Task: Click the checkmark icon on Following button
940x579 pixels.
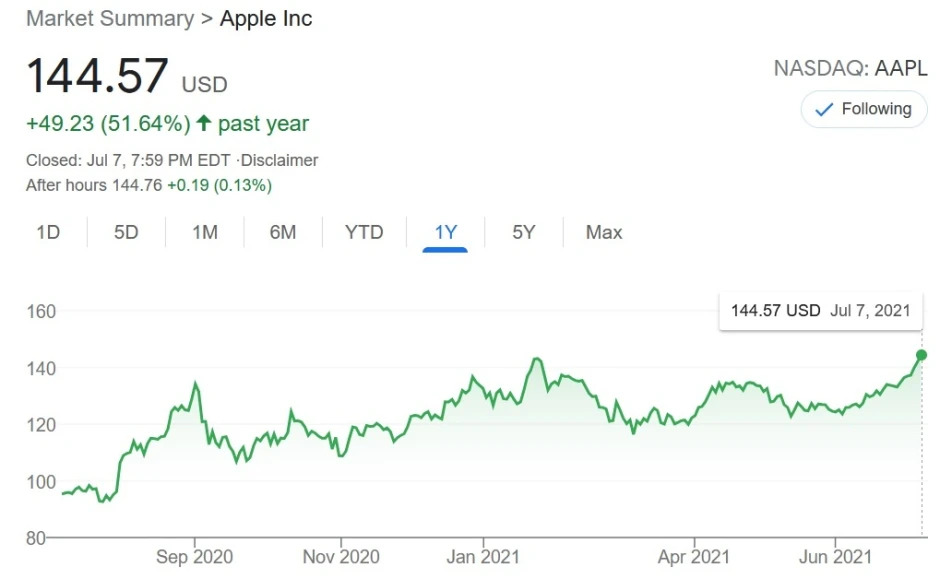Action: coord(823,108)
